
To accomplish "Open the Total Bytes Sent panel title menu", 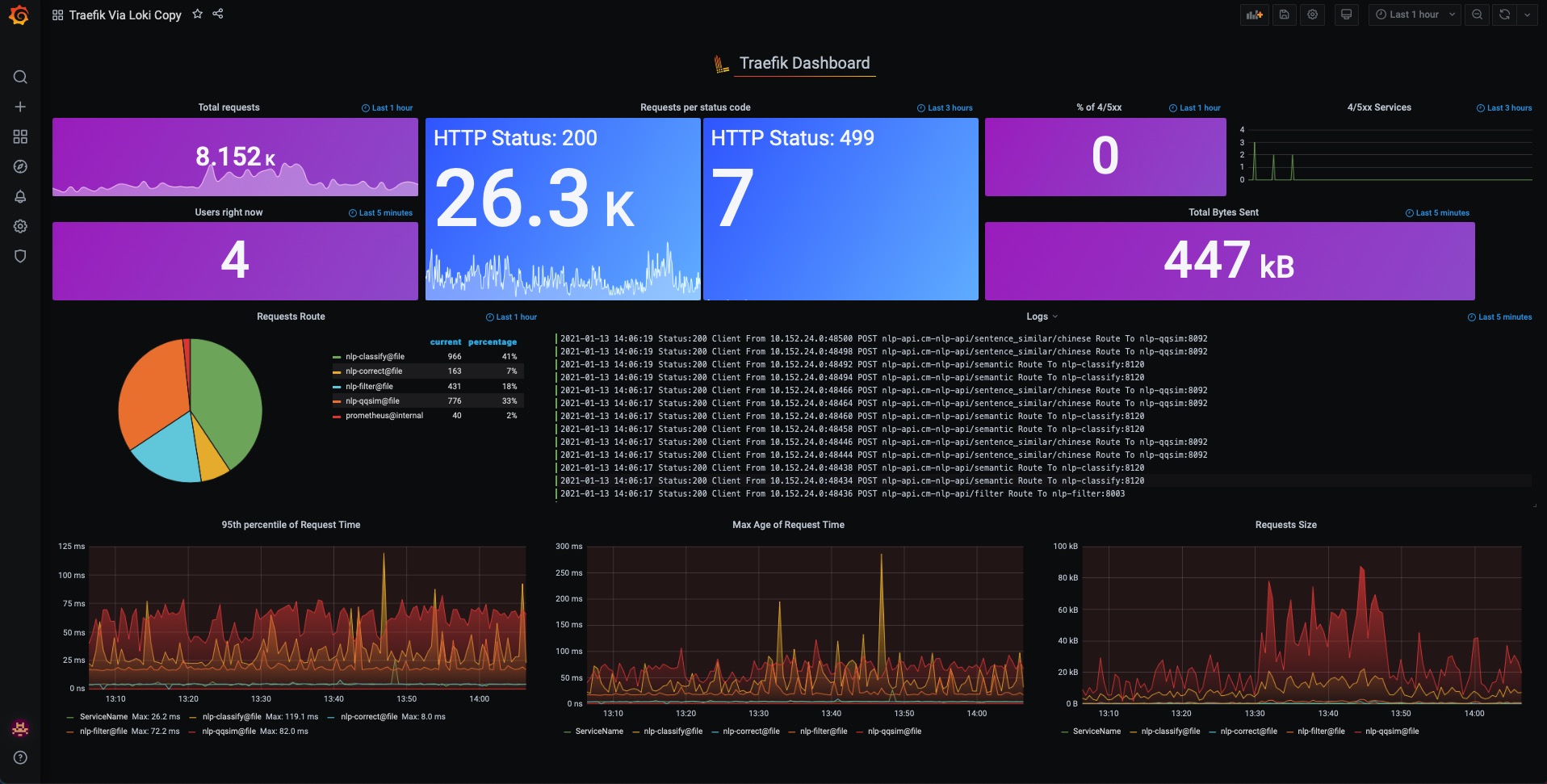I will [1223, 212].
